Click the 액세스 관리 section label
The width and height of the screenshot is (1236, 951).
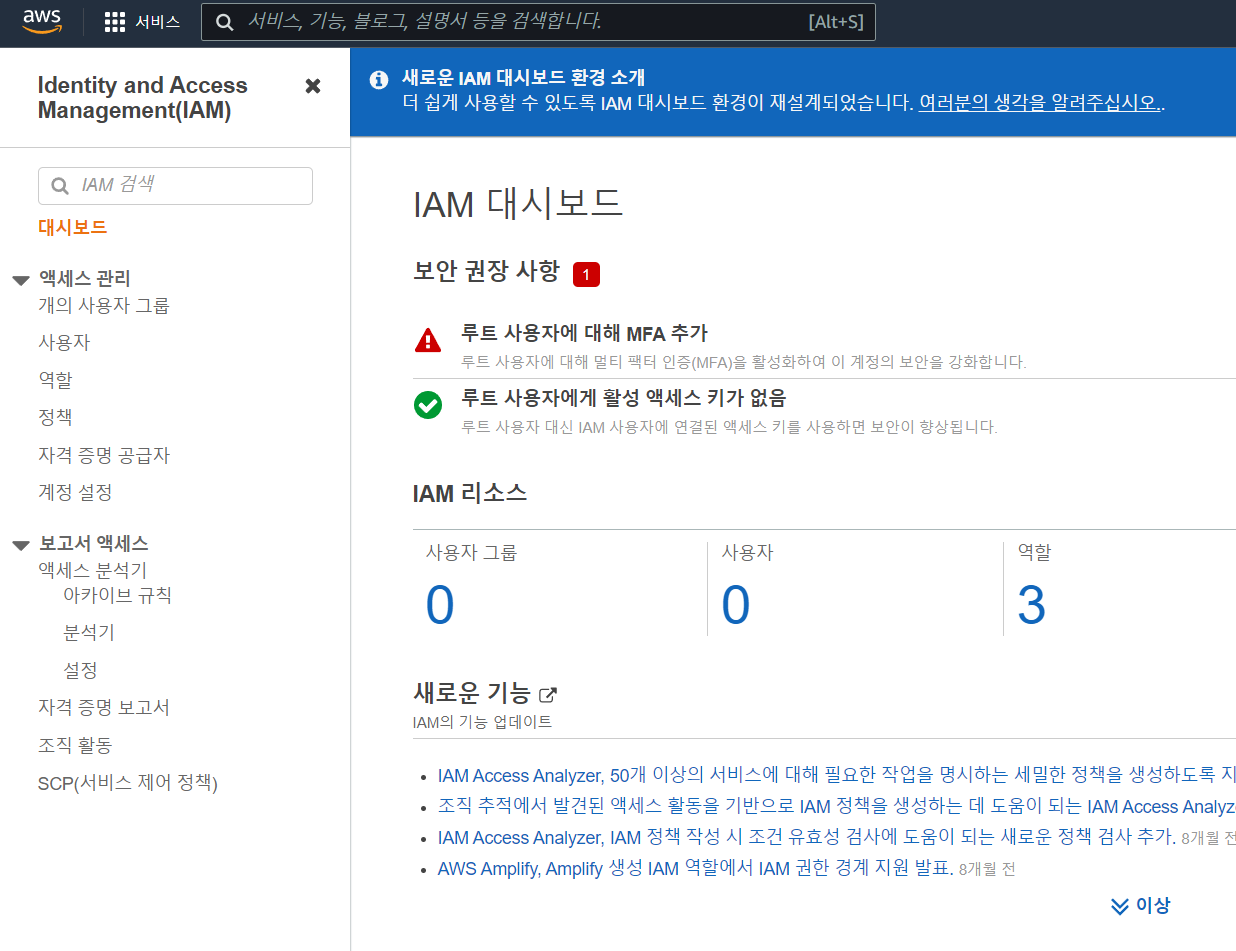85,279
